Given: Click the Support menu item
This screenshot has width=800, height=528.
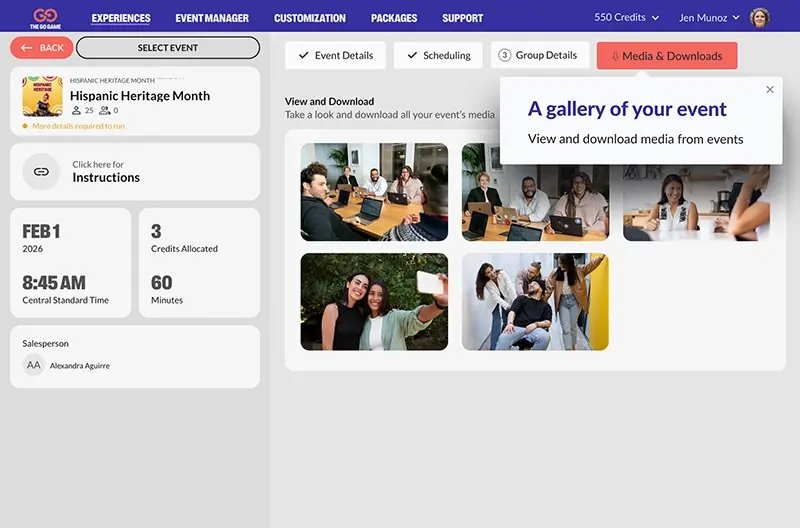Looking at the screenshot, I should pyautogui.click(x=462, y=18).
